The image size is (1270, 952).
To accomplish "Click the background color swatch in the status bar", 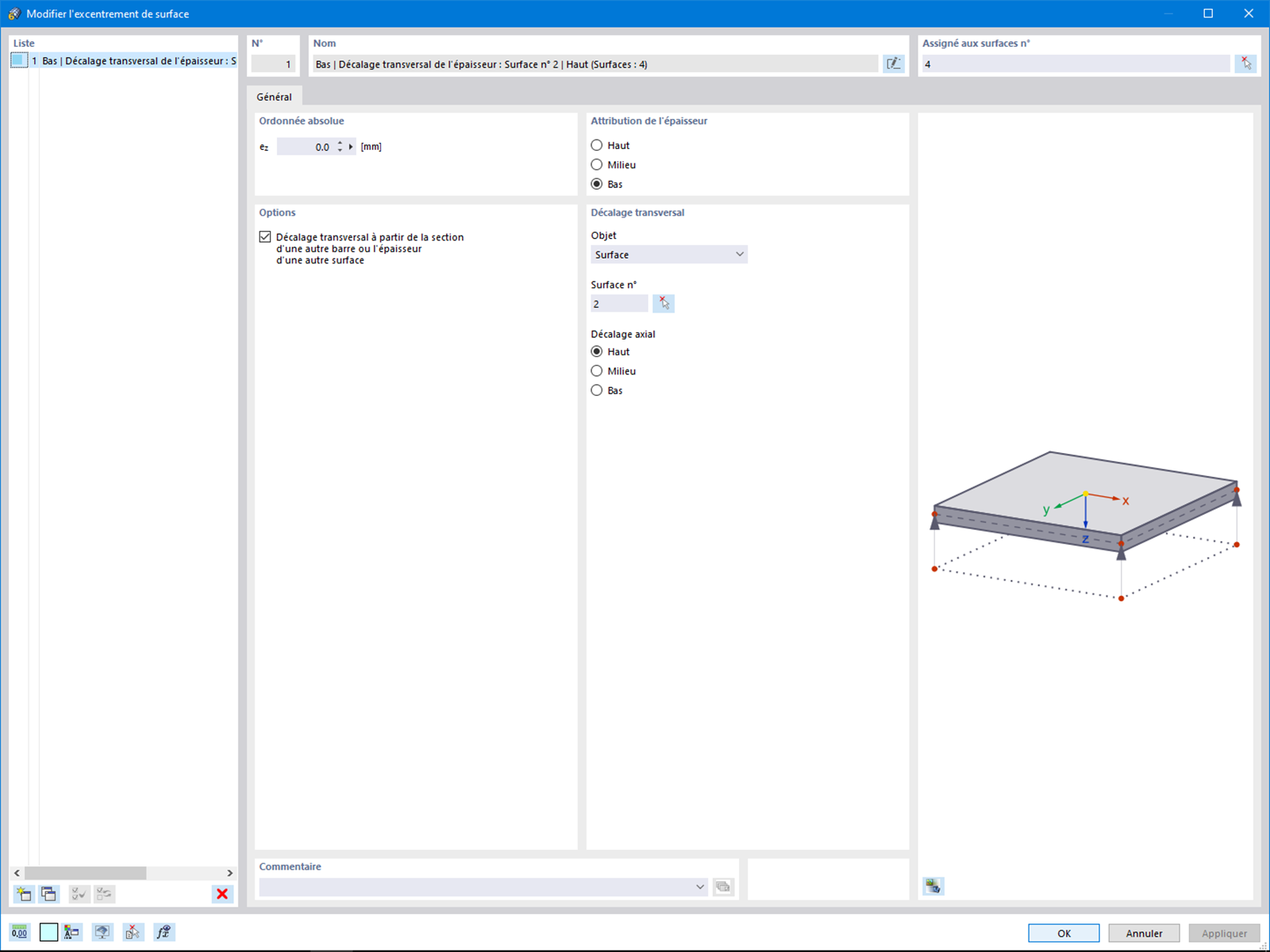I will tap(48, 932).
